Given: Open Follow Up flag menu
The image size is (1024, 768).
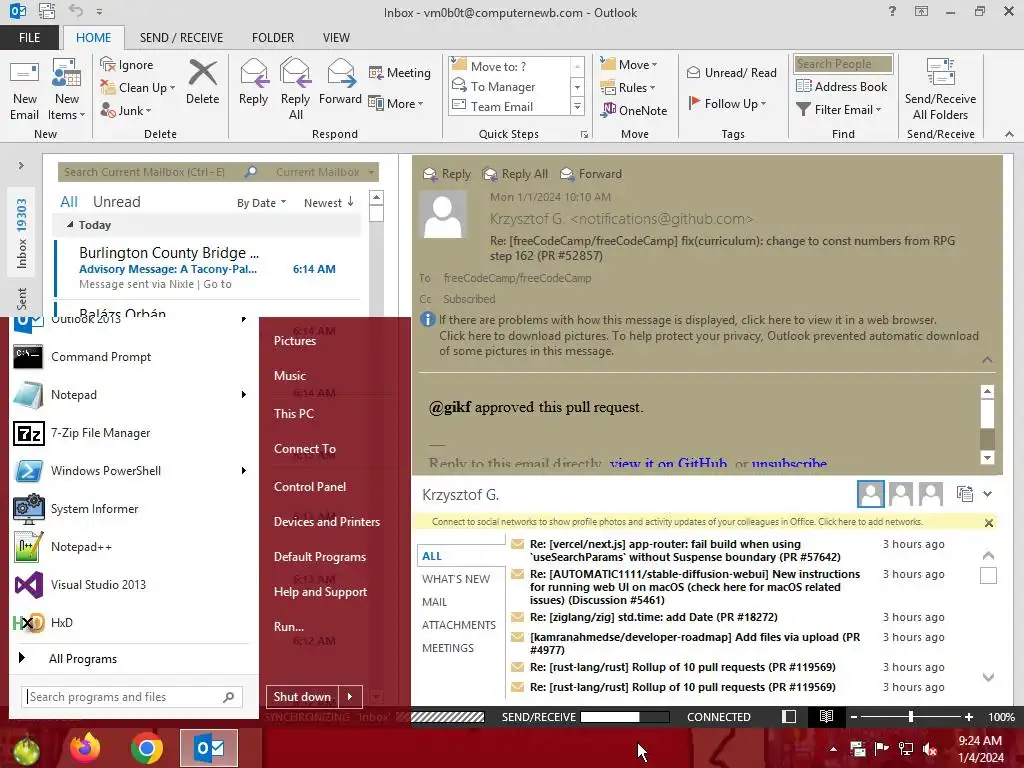Looking at the screenshot, I should [727, 103].
